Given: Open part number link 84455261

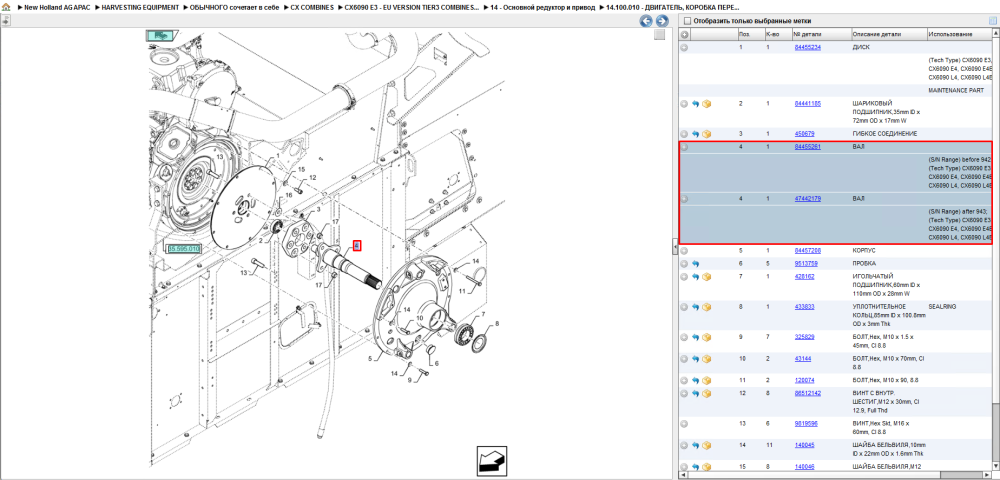Looking at the screenshot, I should tap(807, 147).
